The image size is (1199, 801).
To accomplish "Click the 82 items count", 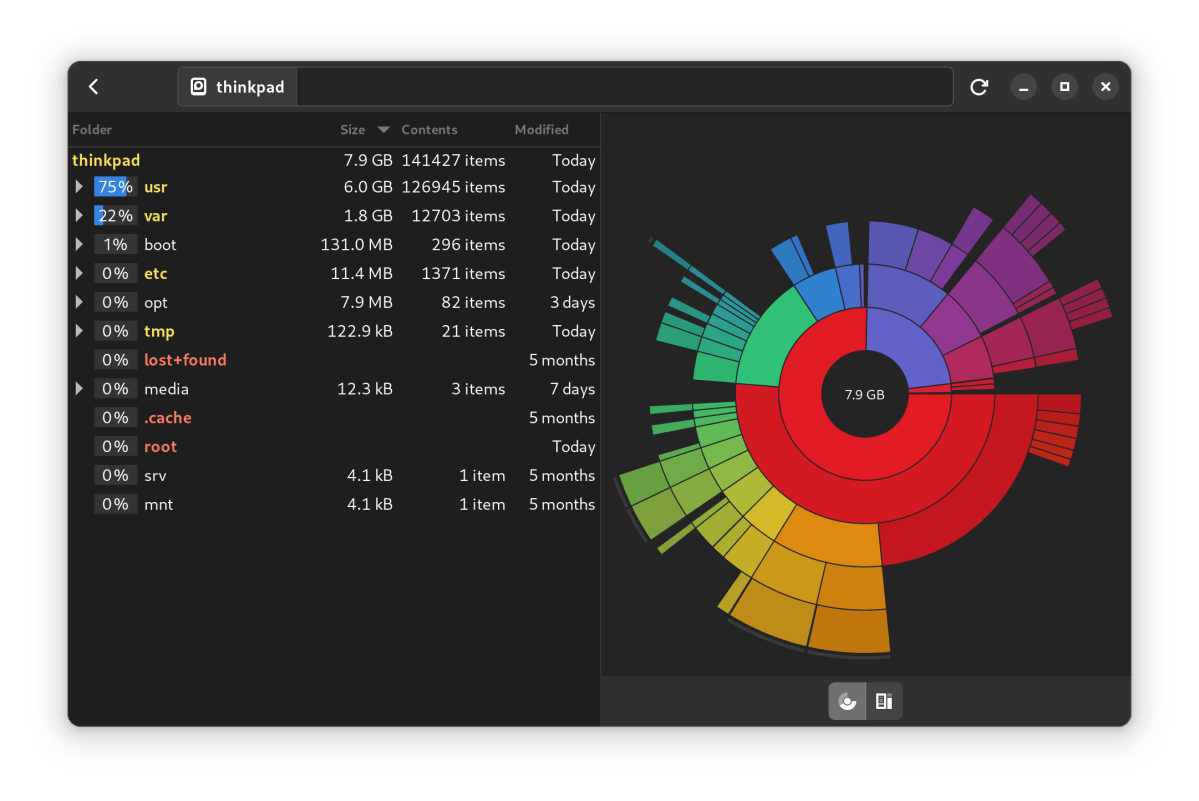I will click(473, 303).
